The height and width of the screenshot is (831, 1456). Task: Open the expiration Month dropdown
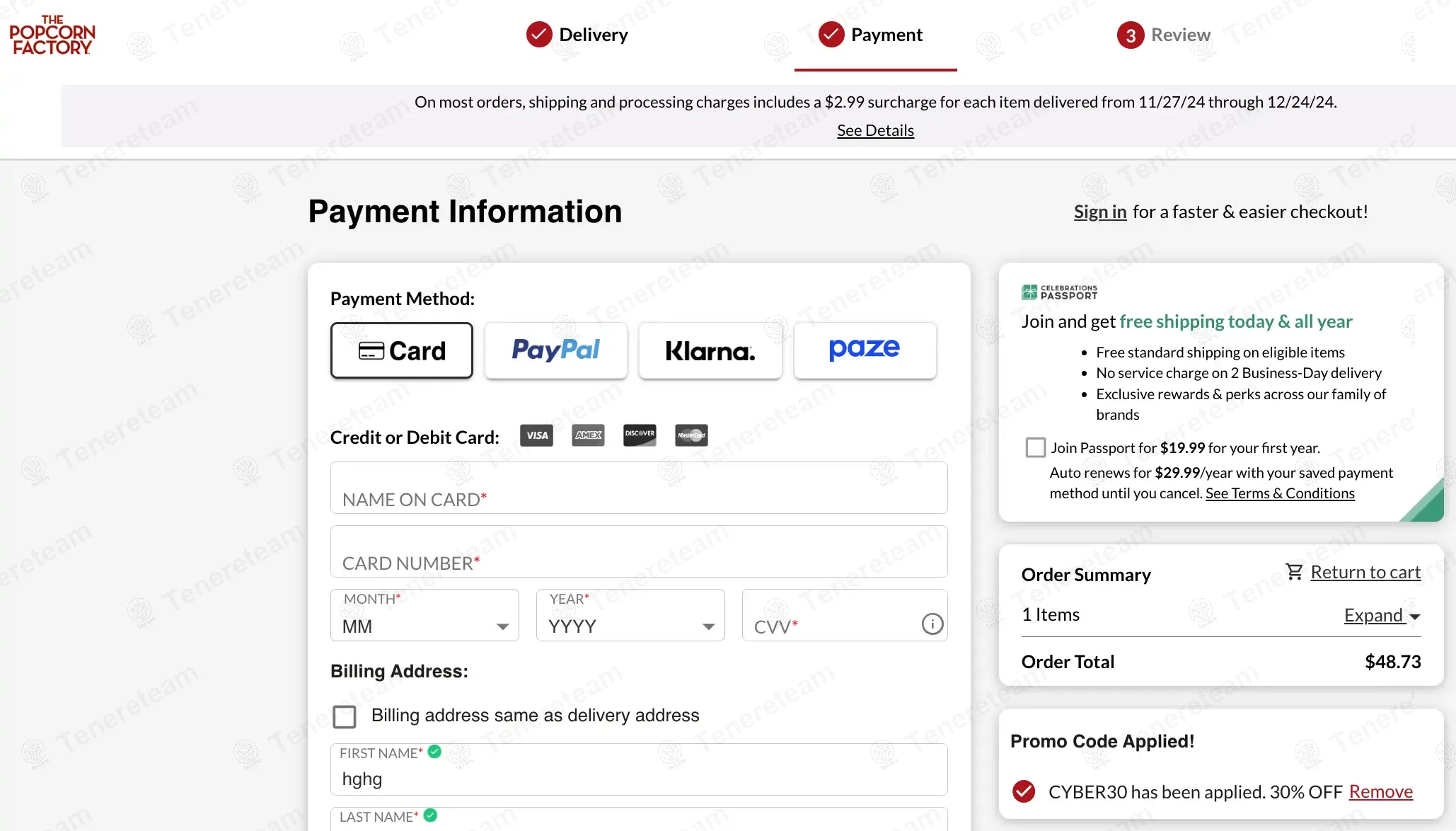pos(424,615)
